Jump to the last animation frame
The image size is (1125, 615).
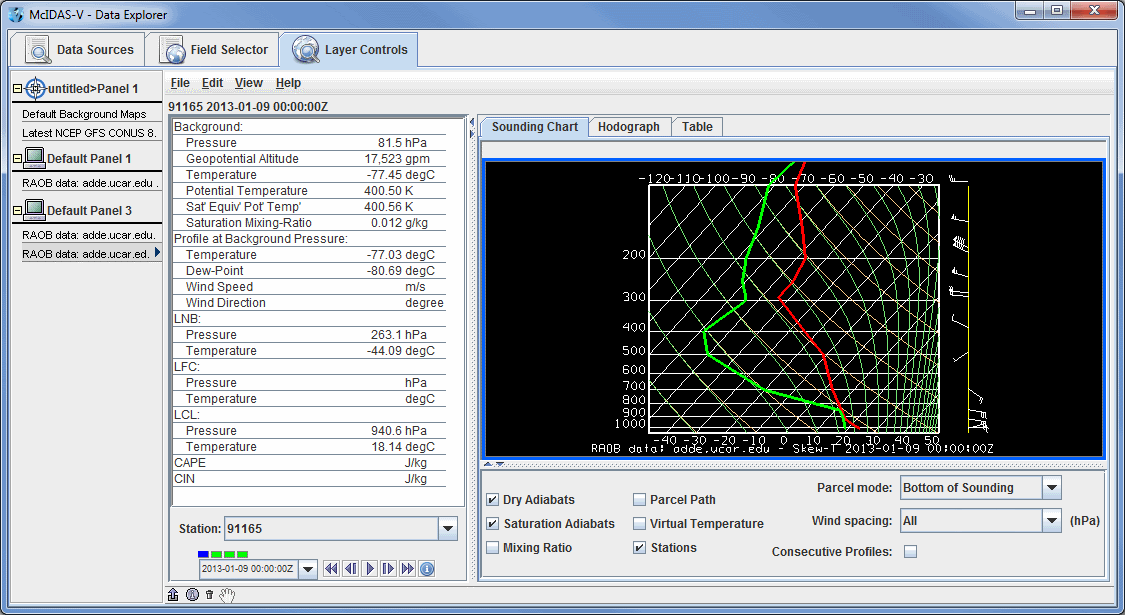[407, 569]
